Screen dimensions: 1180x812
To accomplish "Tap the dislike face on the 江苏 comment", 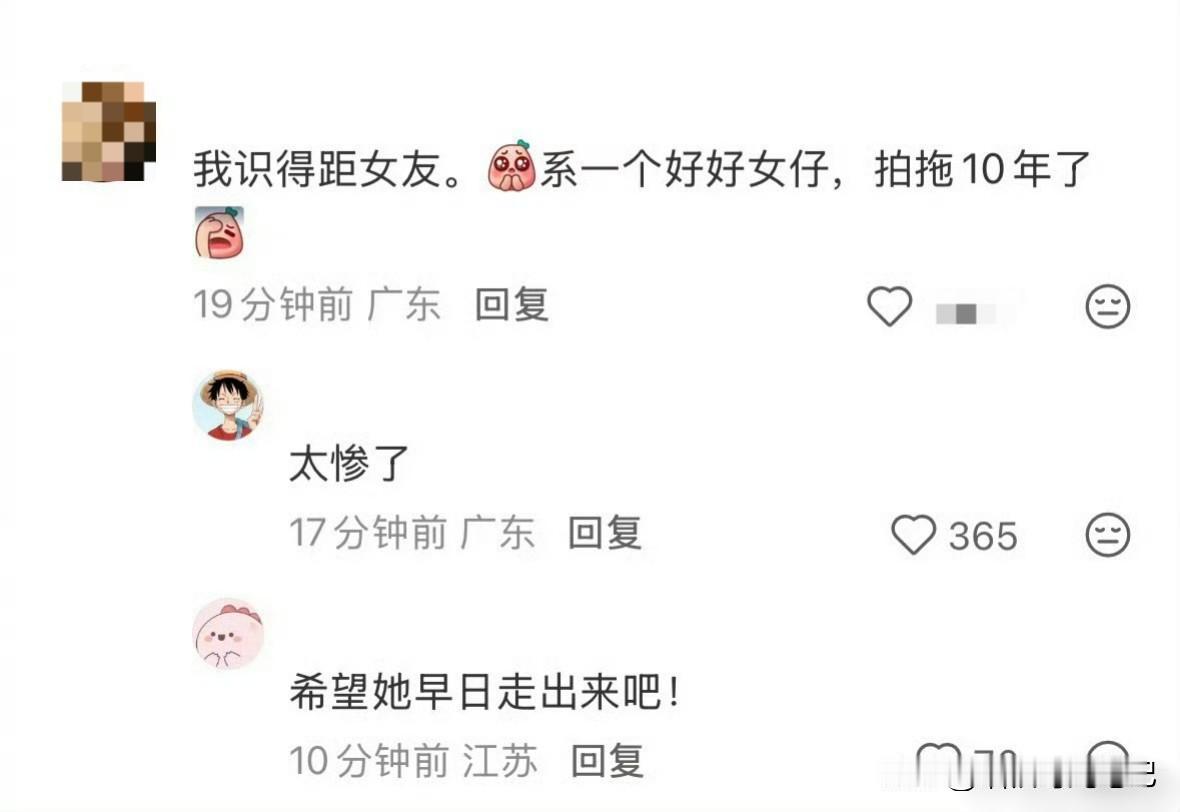I will pos(1108,764).
